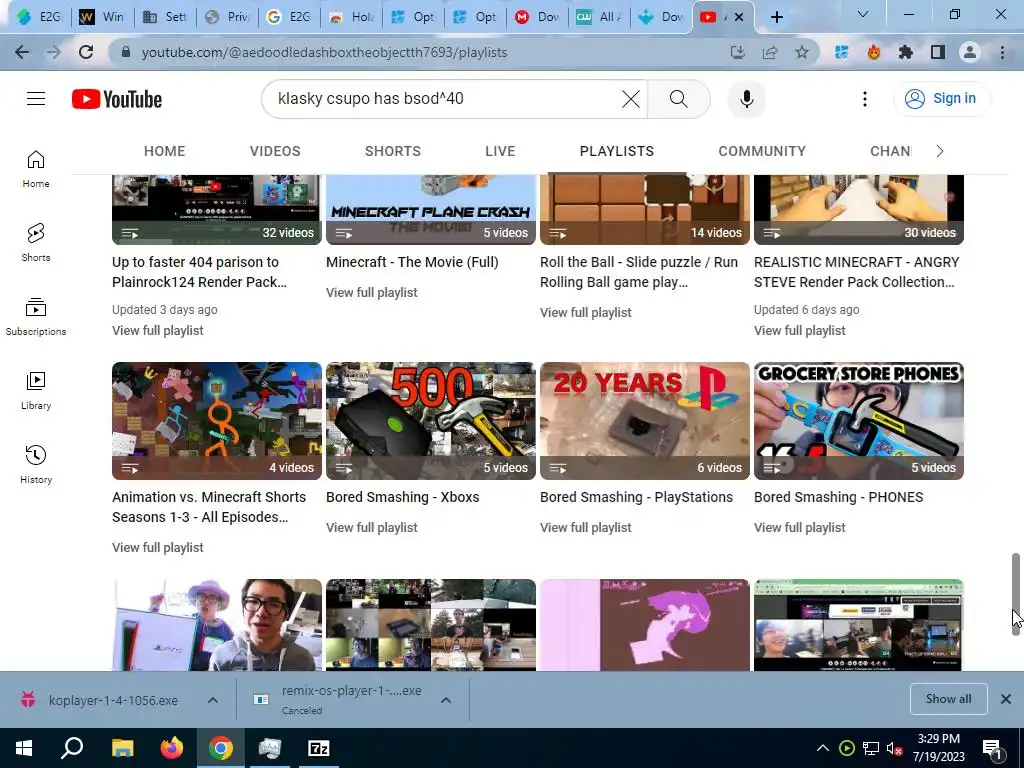Image resolution: width=1024 pixels, height=768 pixels.
Task: Open REALISTIC MINECRAFT - ANGRY STEVE playlist title
Action: tap(857, 272)
